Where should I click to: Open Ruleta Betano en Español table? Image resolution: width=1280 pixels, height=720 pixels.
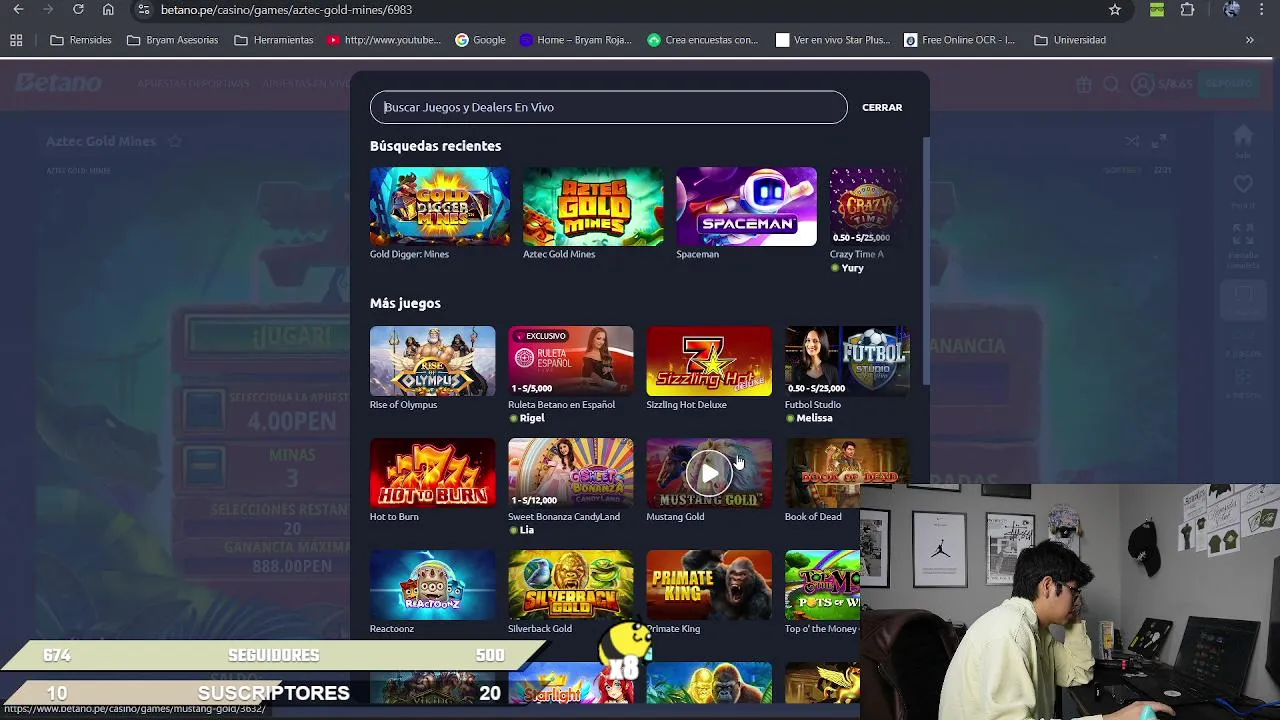[x=570, y=361]
